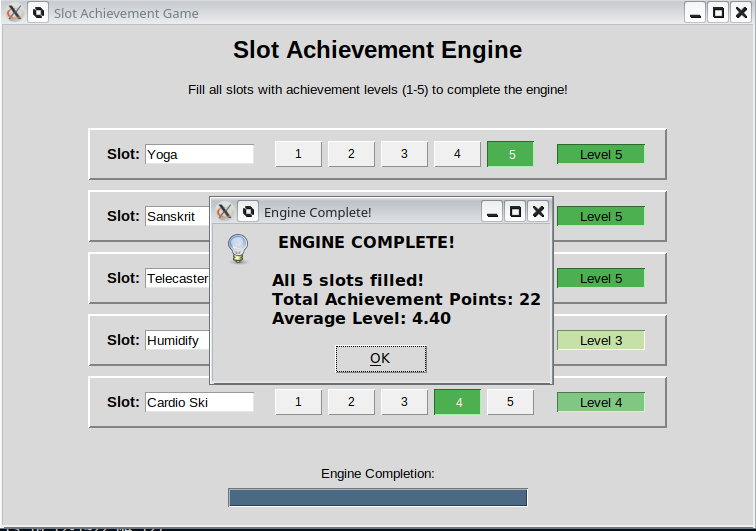
Task: Open the Engine Complete dialog window menu icon
Action: click(225, 211)
